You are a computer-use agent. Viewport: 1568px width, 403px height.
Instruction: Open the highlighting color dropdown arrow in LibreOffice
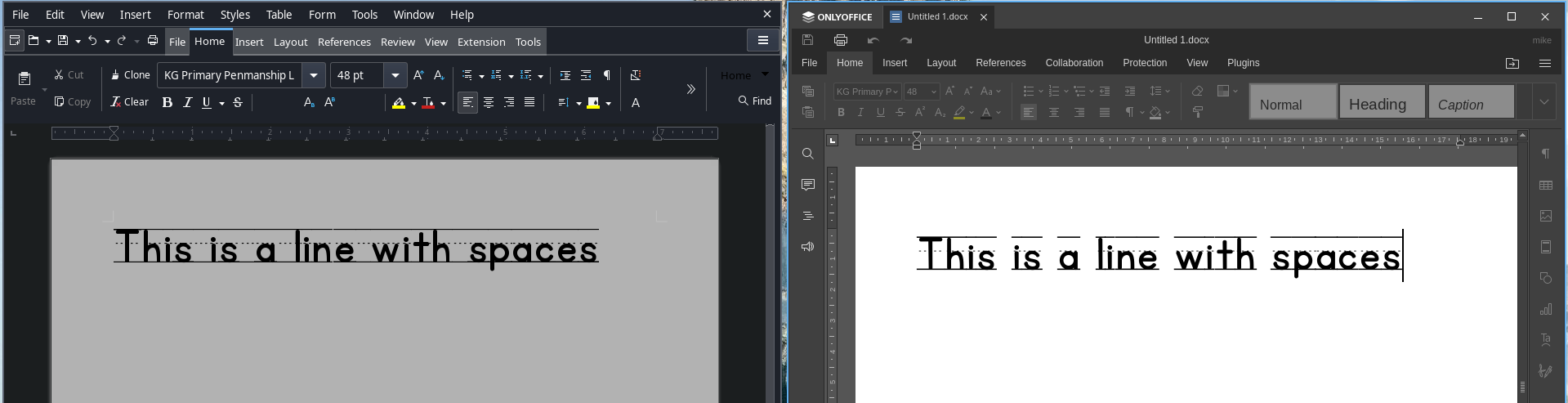coord(413,103)
